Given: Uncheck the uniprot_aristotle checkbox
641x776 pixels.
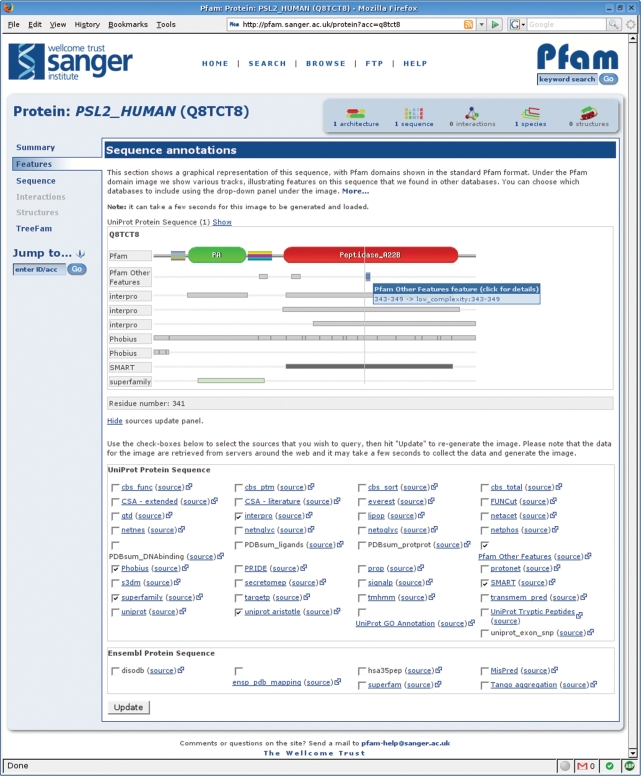Looking at the screenshot, I should (239, 612).
